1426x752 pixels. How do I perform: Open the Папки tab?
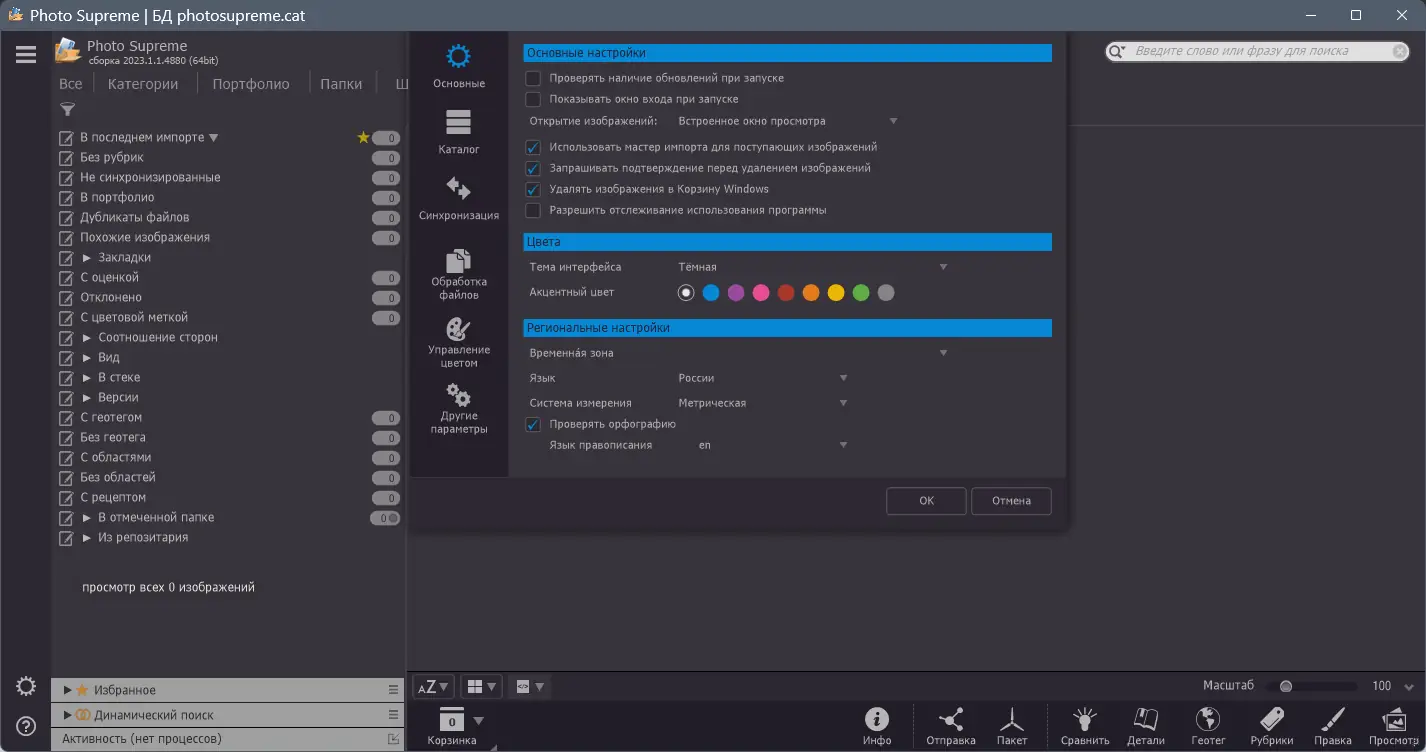[341, 84]
